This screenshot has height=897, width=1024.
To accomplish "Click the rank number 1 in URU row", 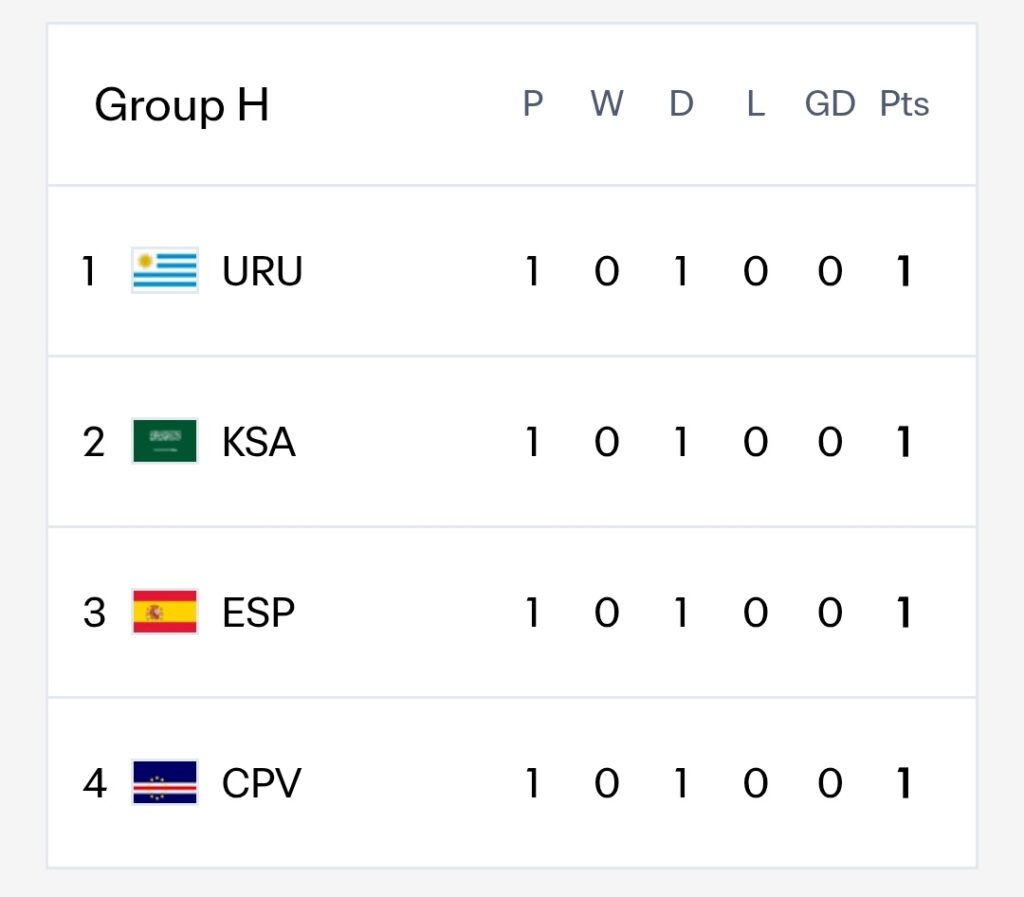I will point(89,271).
